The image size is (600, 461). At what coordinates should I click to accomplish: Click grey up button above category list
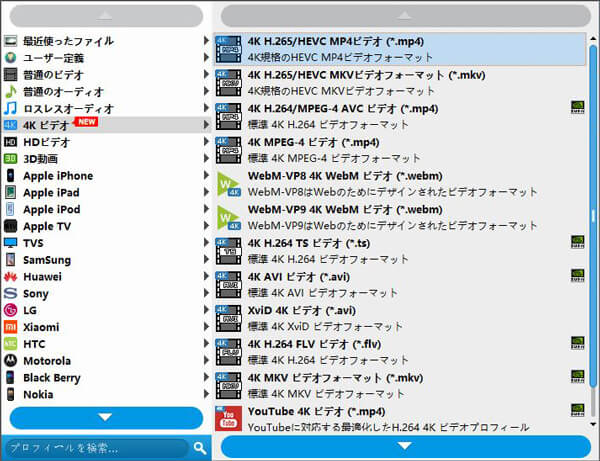click(x=106, y=16)
